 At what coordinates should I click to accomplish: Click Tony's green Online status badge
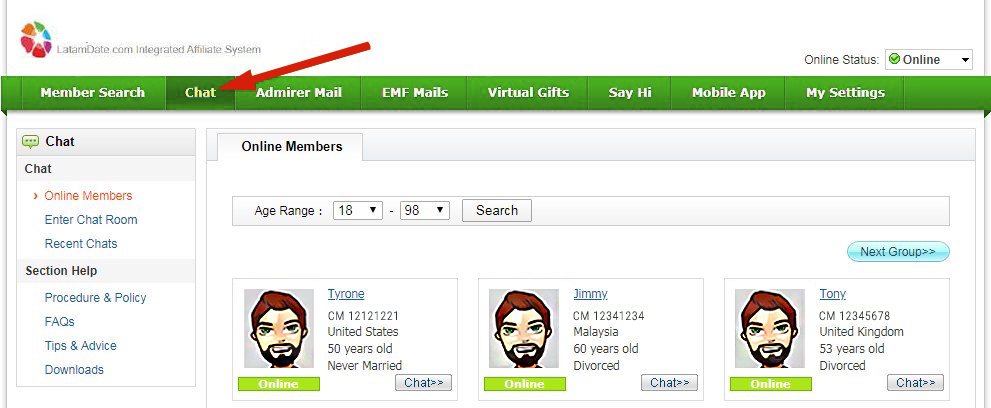(770, 383)
